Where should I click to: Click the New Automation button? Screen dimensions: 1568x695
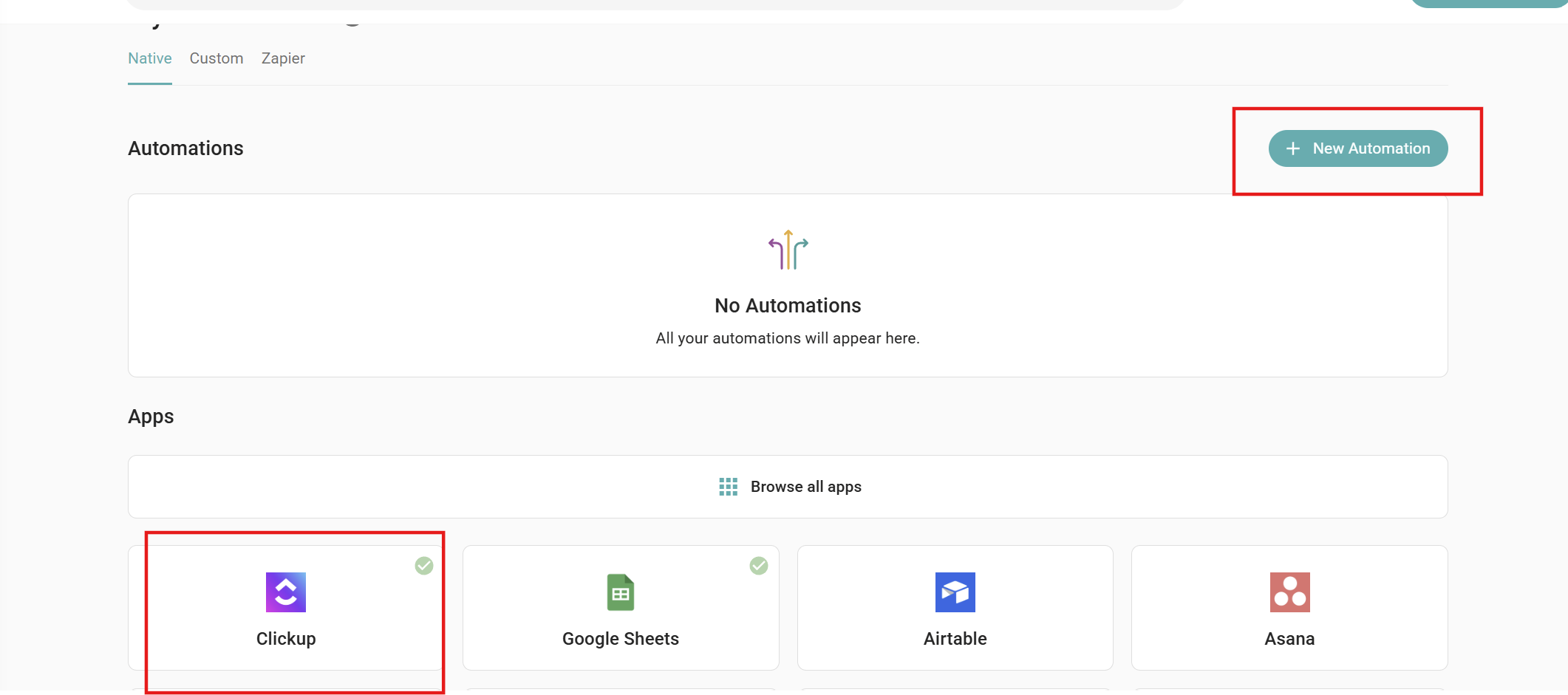1357,148
